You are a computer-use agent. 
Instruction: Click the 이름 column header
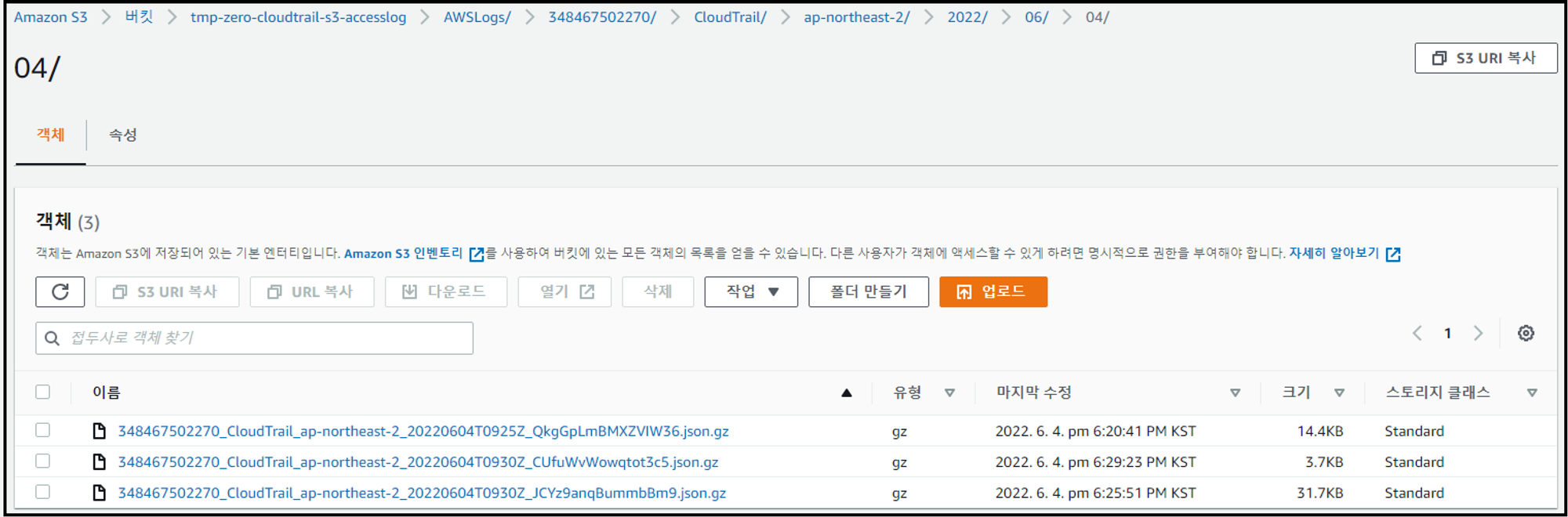pos(107,392)
